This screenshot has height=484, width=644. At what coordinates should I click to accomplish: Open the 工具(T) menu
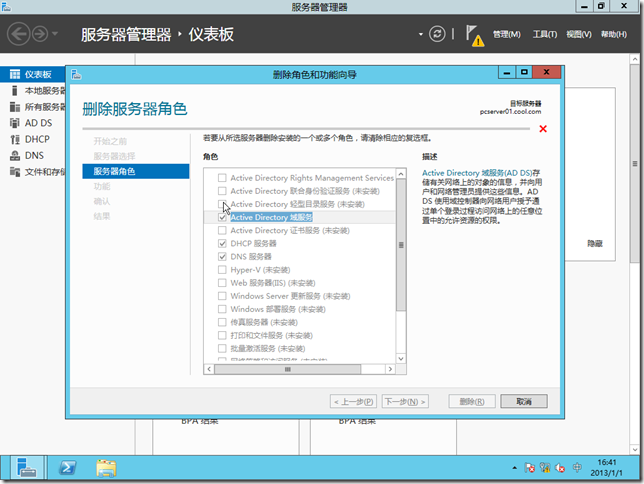coord(545,35)
